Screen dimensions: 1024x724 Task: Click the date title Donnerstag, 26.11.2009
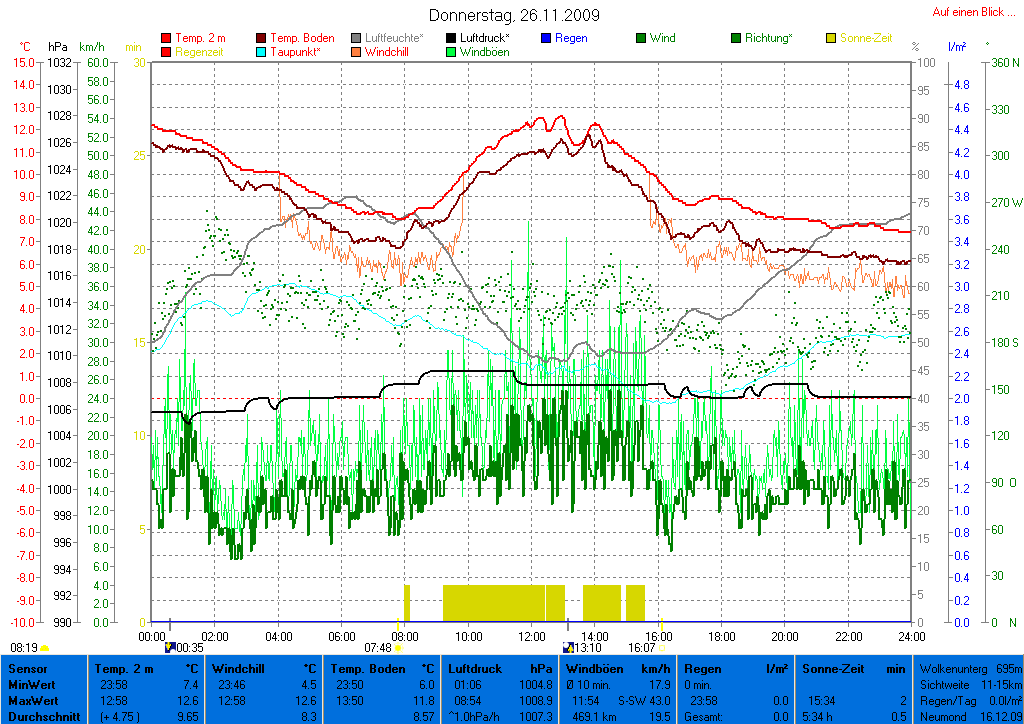click(x=514, y=15)
